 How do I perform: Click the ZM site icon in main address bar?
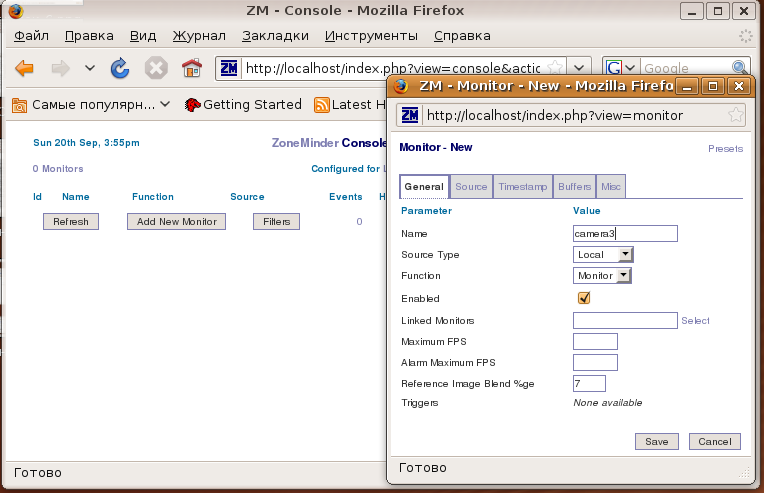[229, 68]
